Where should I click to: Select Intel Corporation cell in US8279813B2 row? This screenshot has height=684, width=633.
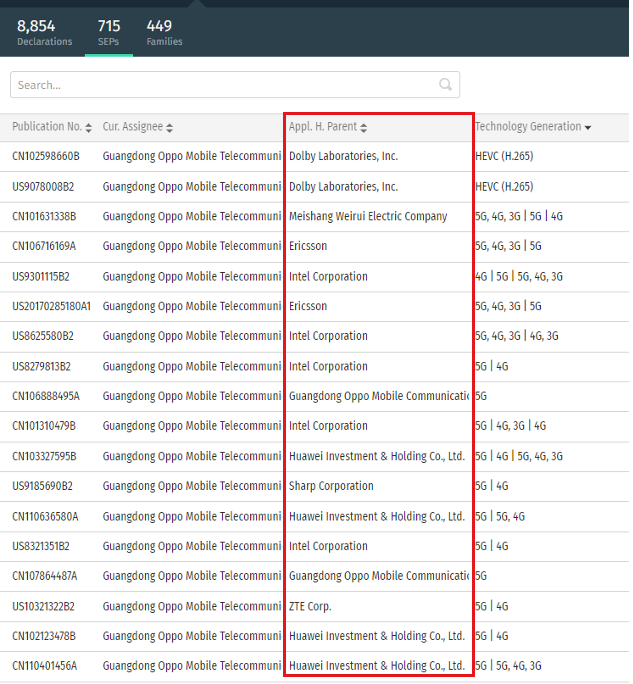tap(328, 366)
